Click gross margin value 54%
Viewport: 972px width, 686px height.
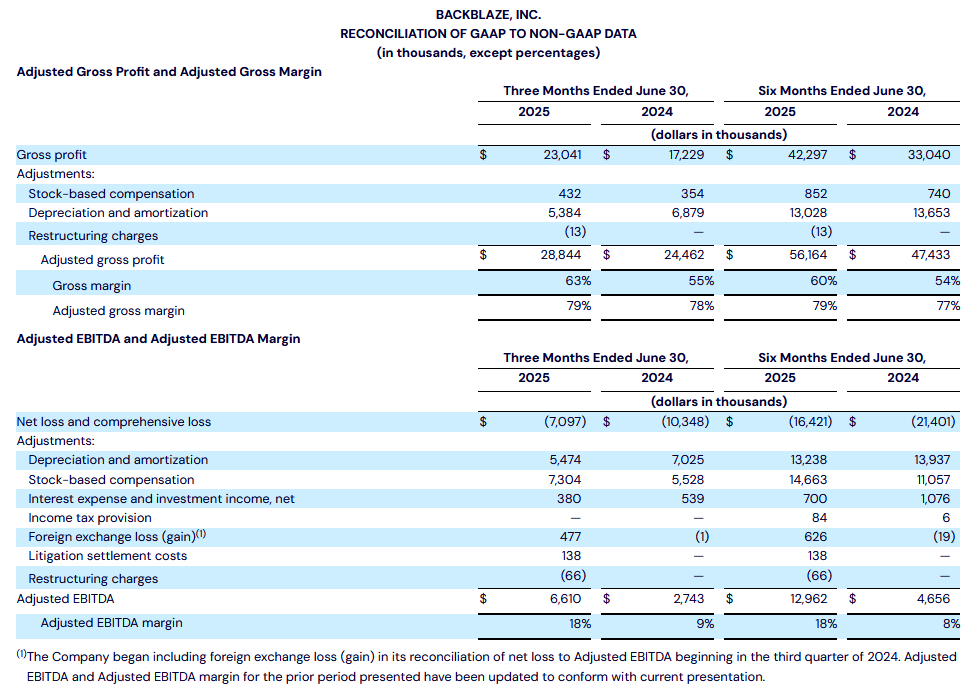(947, 281)
